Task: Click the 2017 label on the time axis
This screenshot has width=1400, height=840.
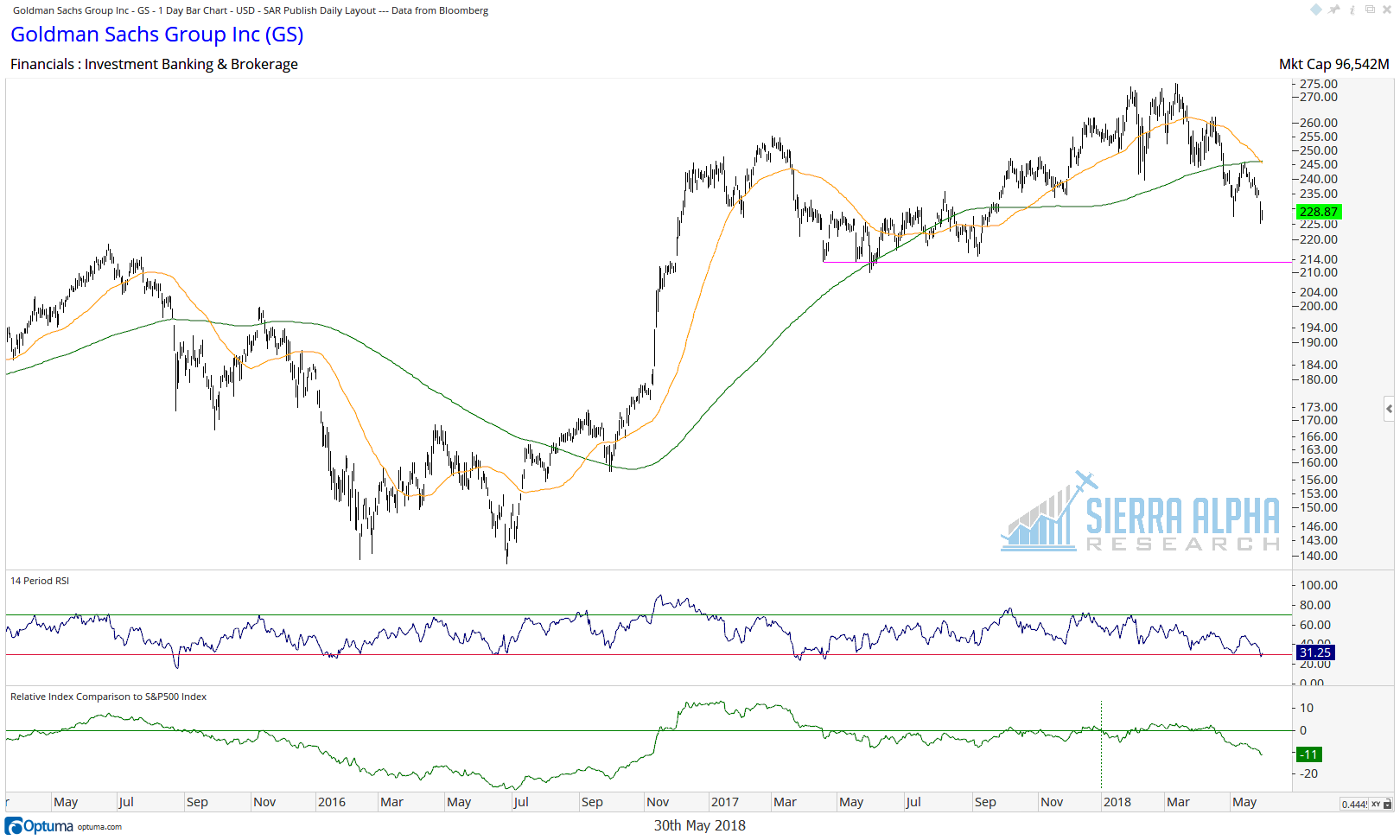Action: coord(724,802)
